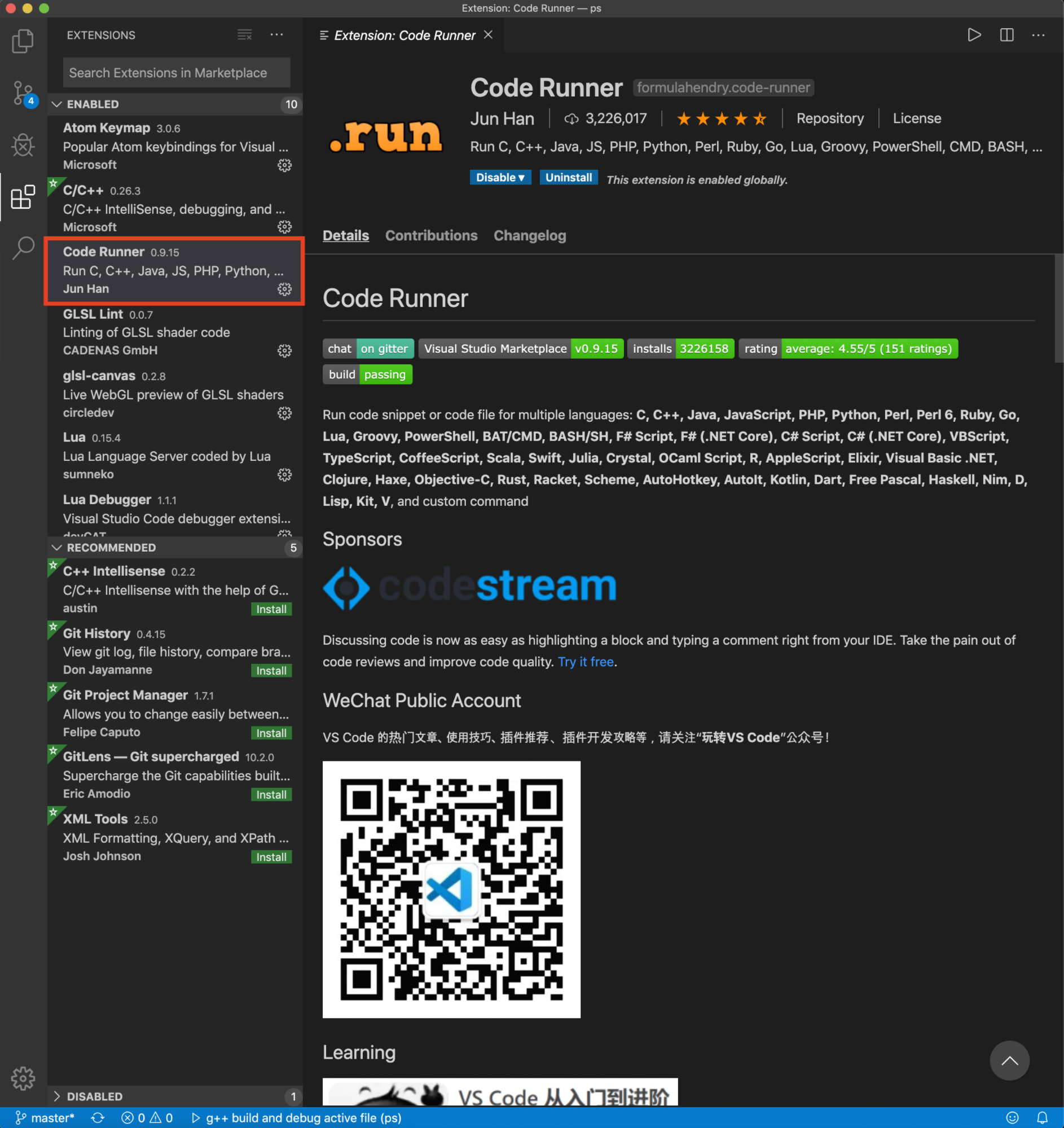Open the gear for Lua extension
This screenshot has width=1064, height=1128.
284,474
